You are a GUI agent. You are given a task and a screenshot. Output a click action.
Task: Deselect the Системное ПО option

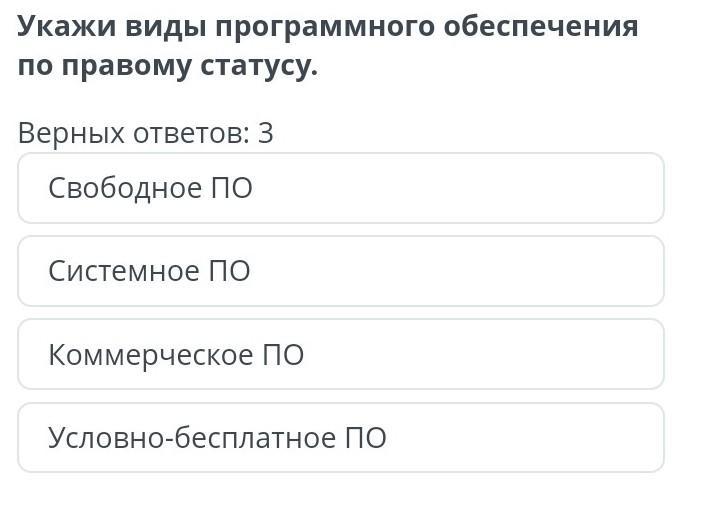(341, 271)
